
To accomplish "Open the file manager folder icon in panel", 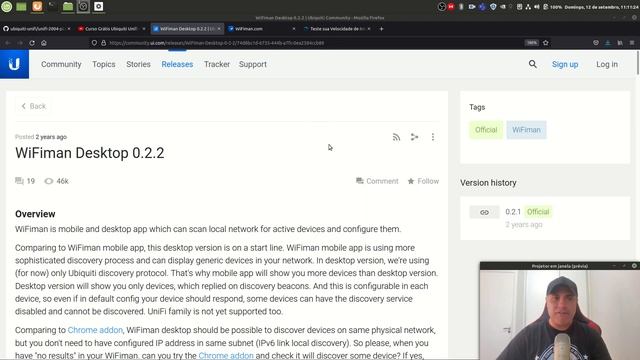I will coord(68,7).
